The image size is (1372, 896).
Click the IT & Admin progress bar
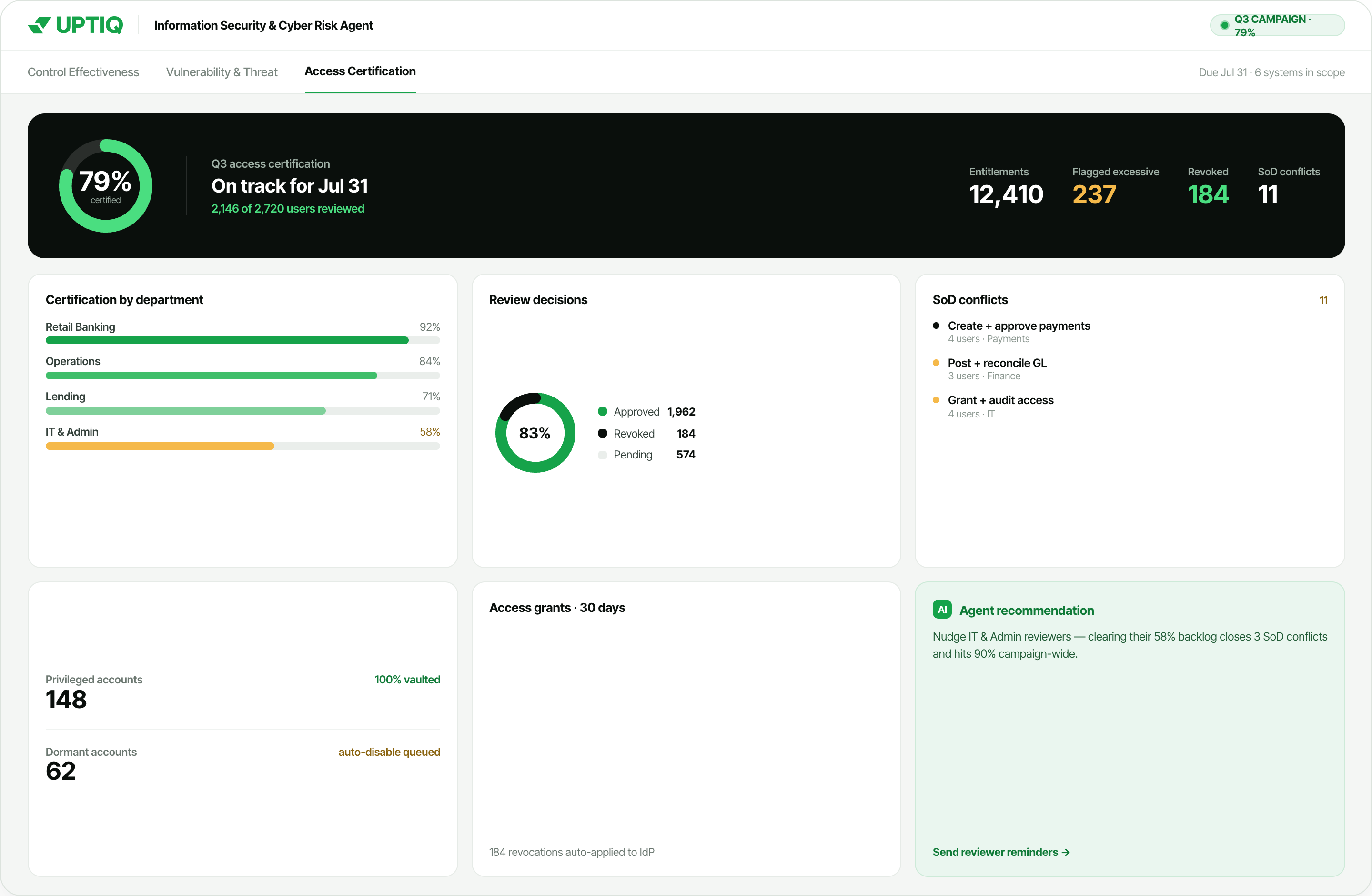(242, 446)
